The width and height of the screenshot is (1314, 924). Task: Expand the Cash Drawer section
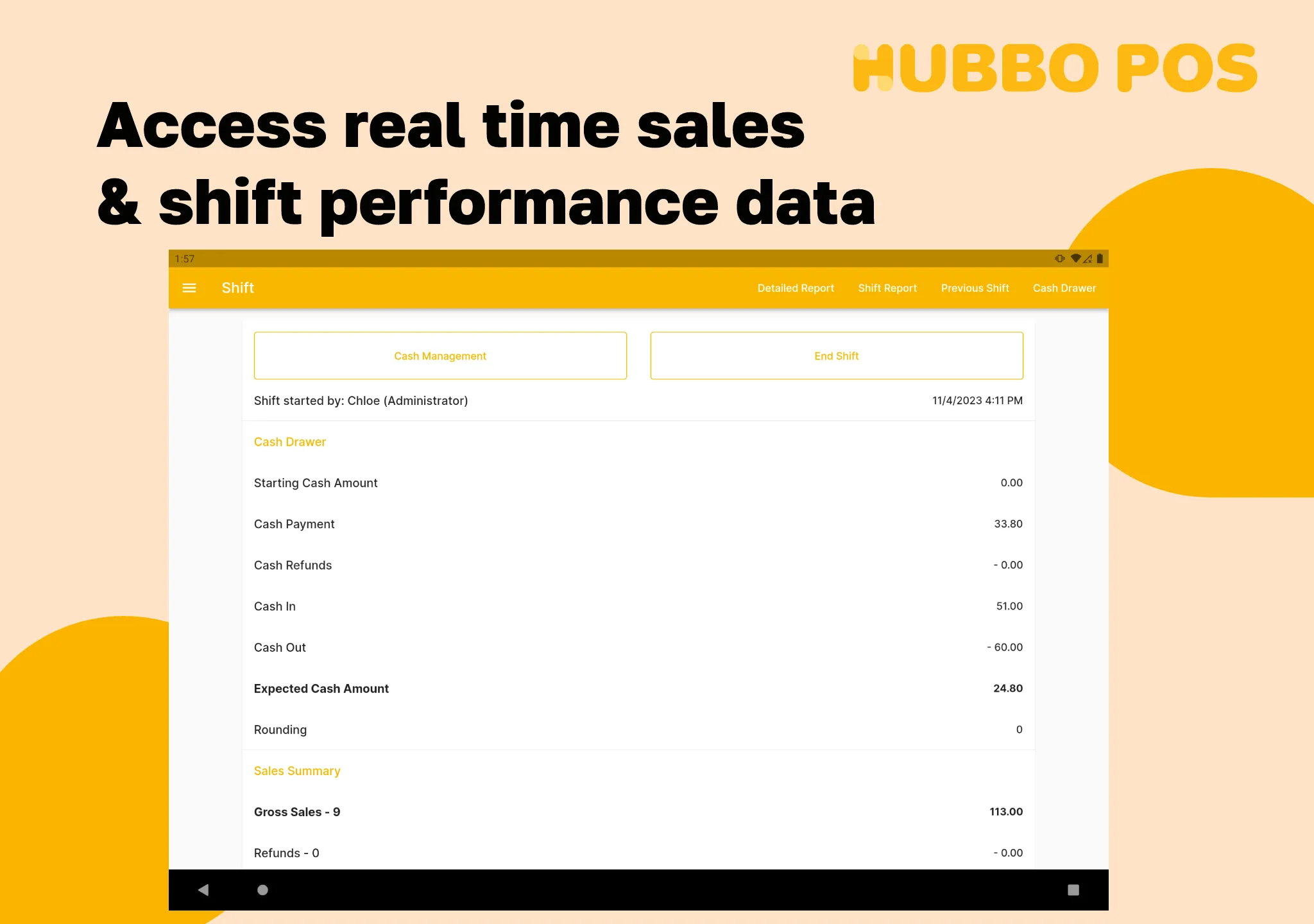pos(290,441)
